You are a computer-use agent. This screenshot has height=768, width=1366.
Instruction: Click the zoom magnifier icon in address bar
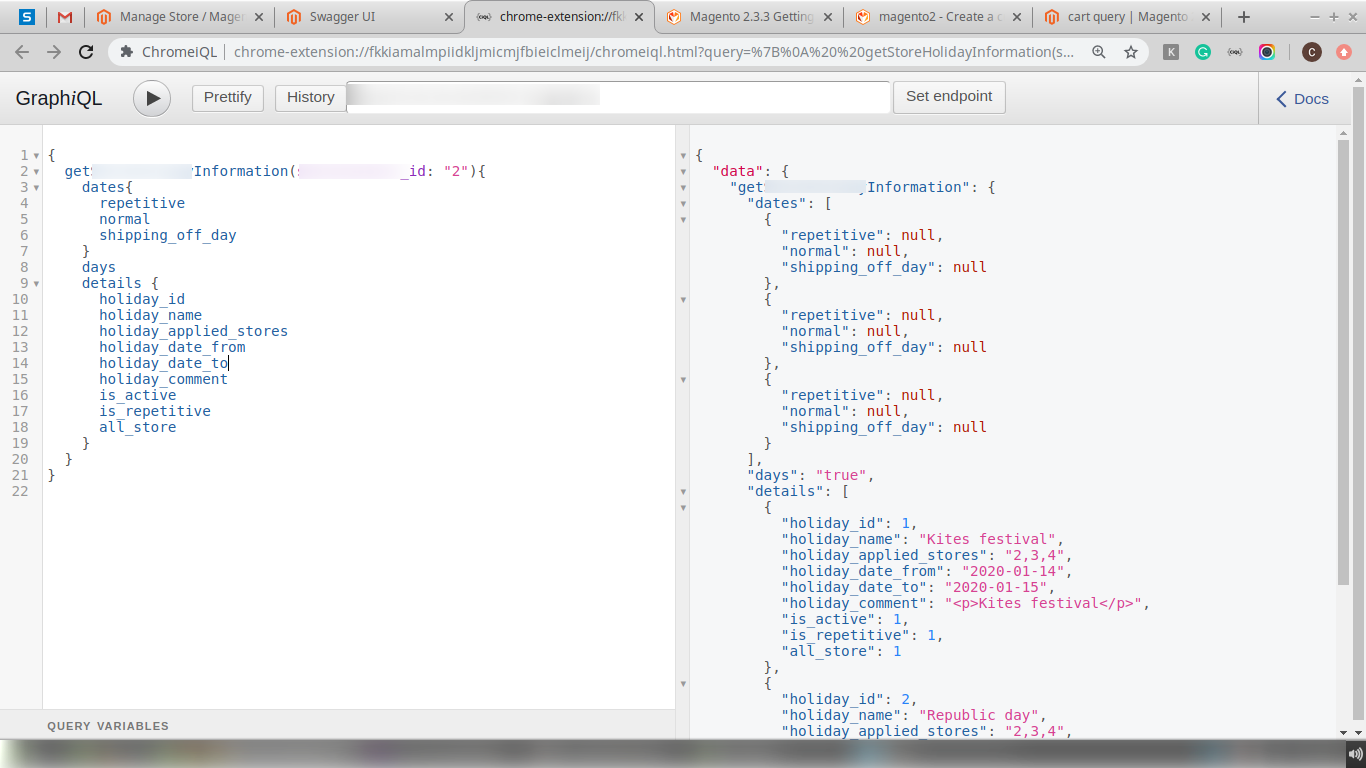[1099, 52]
